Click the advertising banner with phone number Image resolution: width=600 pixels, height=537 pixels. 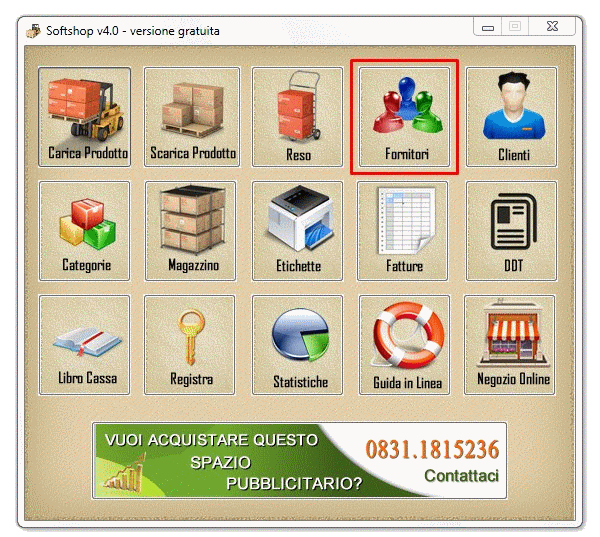[300, 461]
